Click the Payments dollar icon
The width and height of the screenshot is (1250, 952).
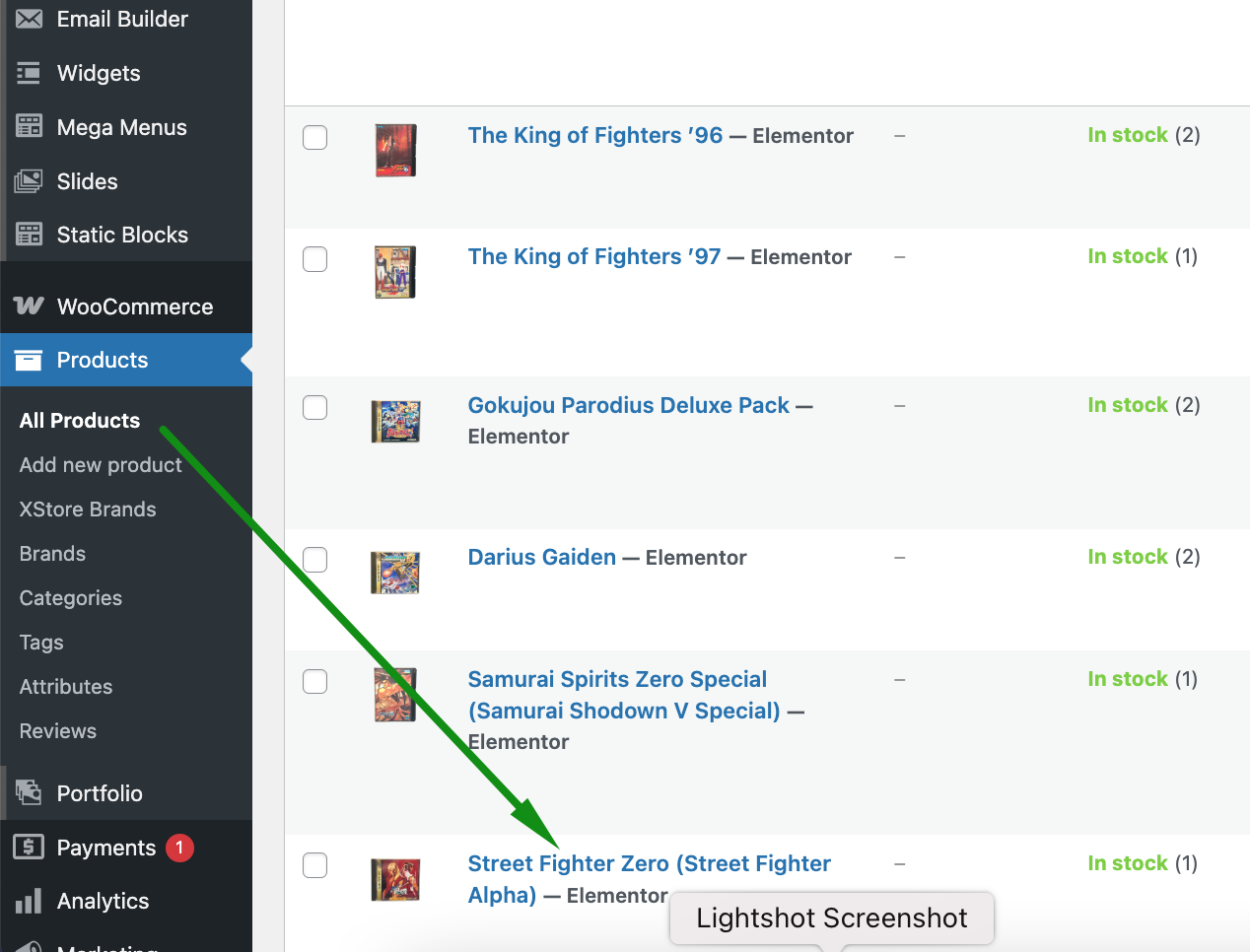(29, 847)
